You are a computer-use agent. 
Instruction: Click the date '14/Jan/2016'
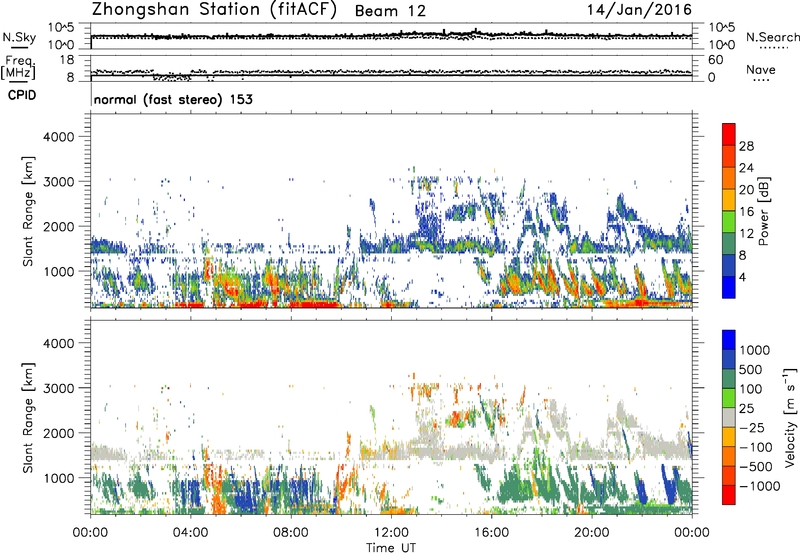click(x=639, y=10)
